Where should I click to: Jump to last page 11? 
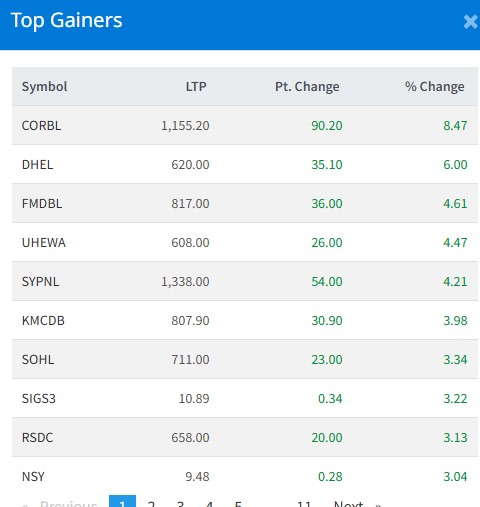point(304,502)
